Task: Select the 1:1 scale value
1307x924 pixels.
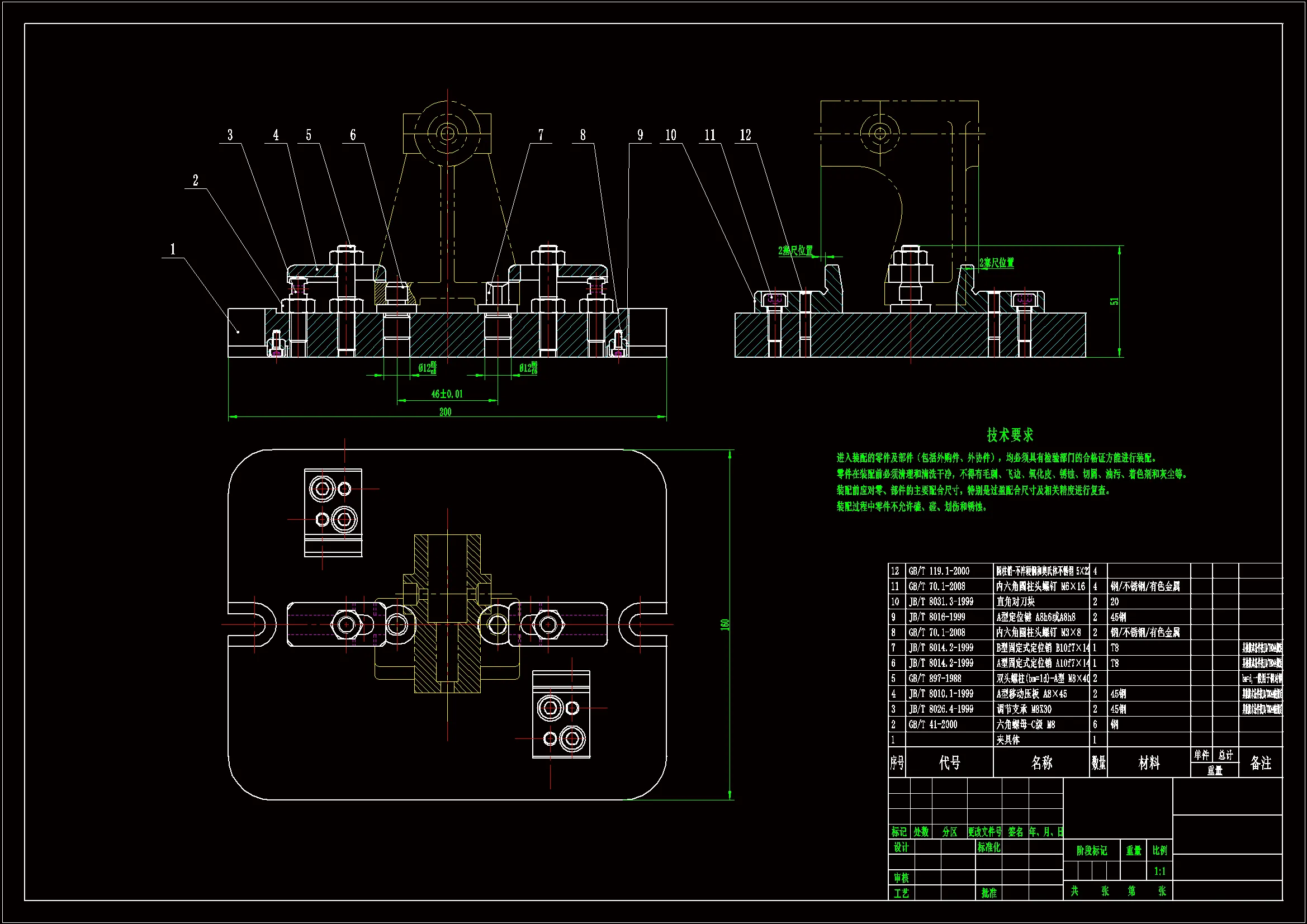Action: tap(1159, 871)
